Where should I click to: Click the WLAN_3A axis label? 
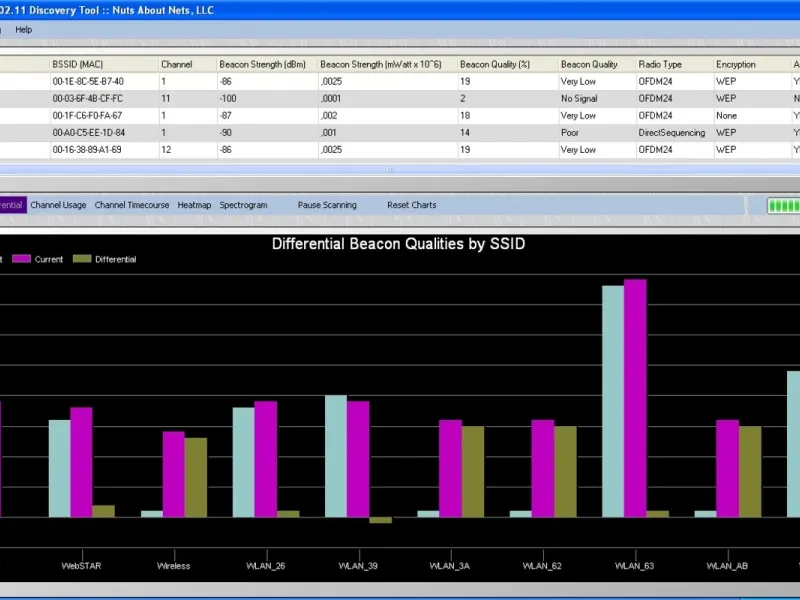tap(449, 566)
